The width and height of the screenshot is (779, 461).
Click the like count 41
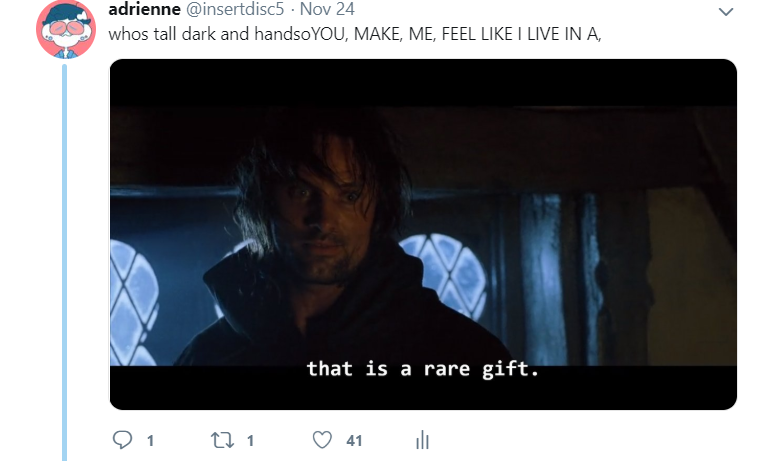click(x=354, y=441)
